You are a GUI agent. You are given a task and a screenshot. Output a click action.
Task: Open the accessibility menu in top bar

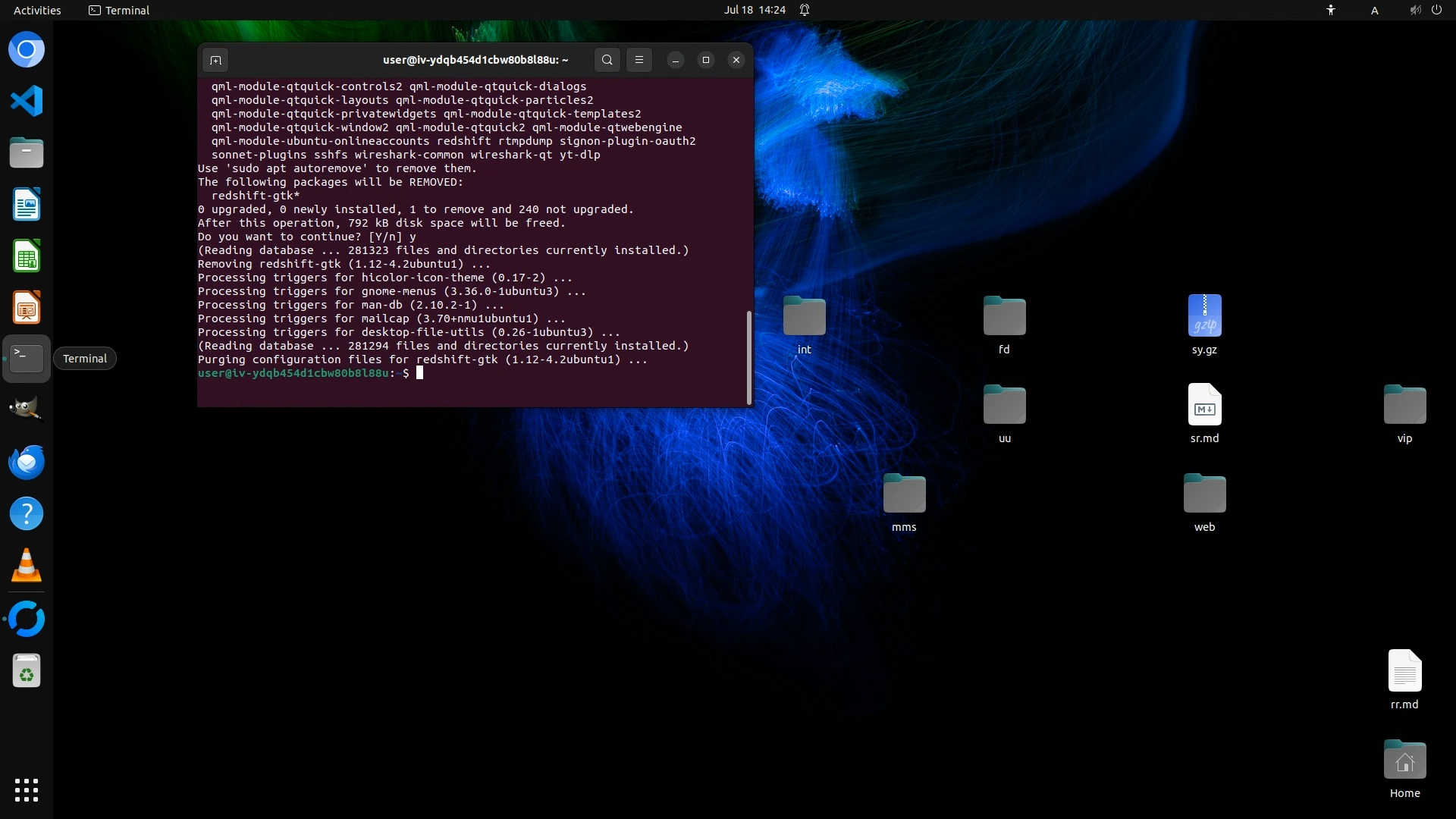[1330, 10]
